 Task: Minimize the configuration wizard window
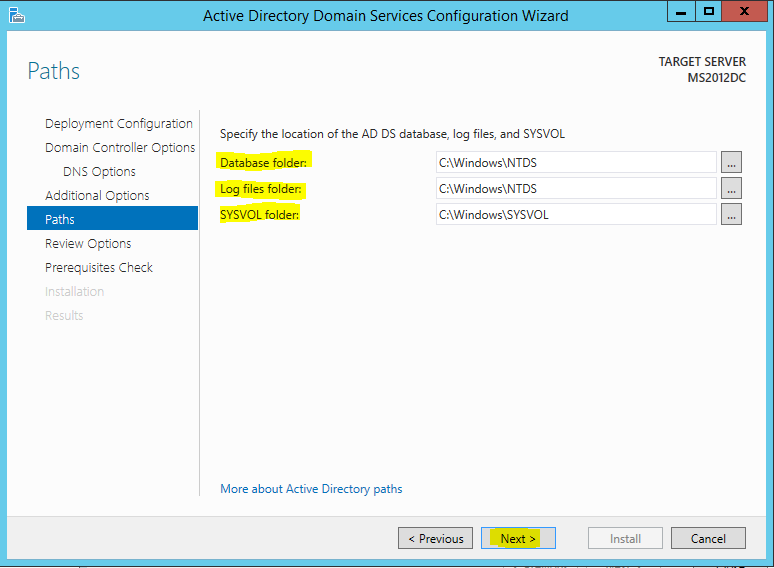(x=681, y=11)
